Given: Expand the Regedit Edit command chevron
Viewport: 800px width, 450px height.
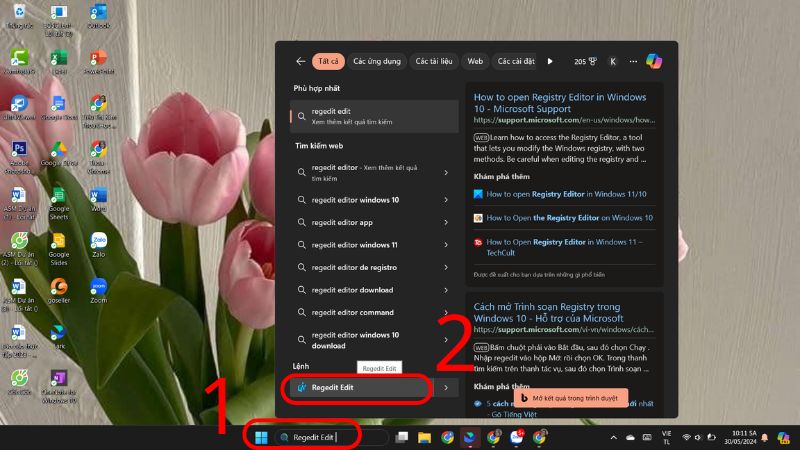Looking at the screenshot, I should [446, 388].
